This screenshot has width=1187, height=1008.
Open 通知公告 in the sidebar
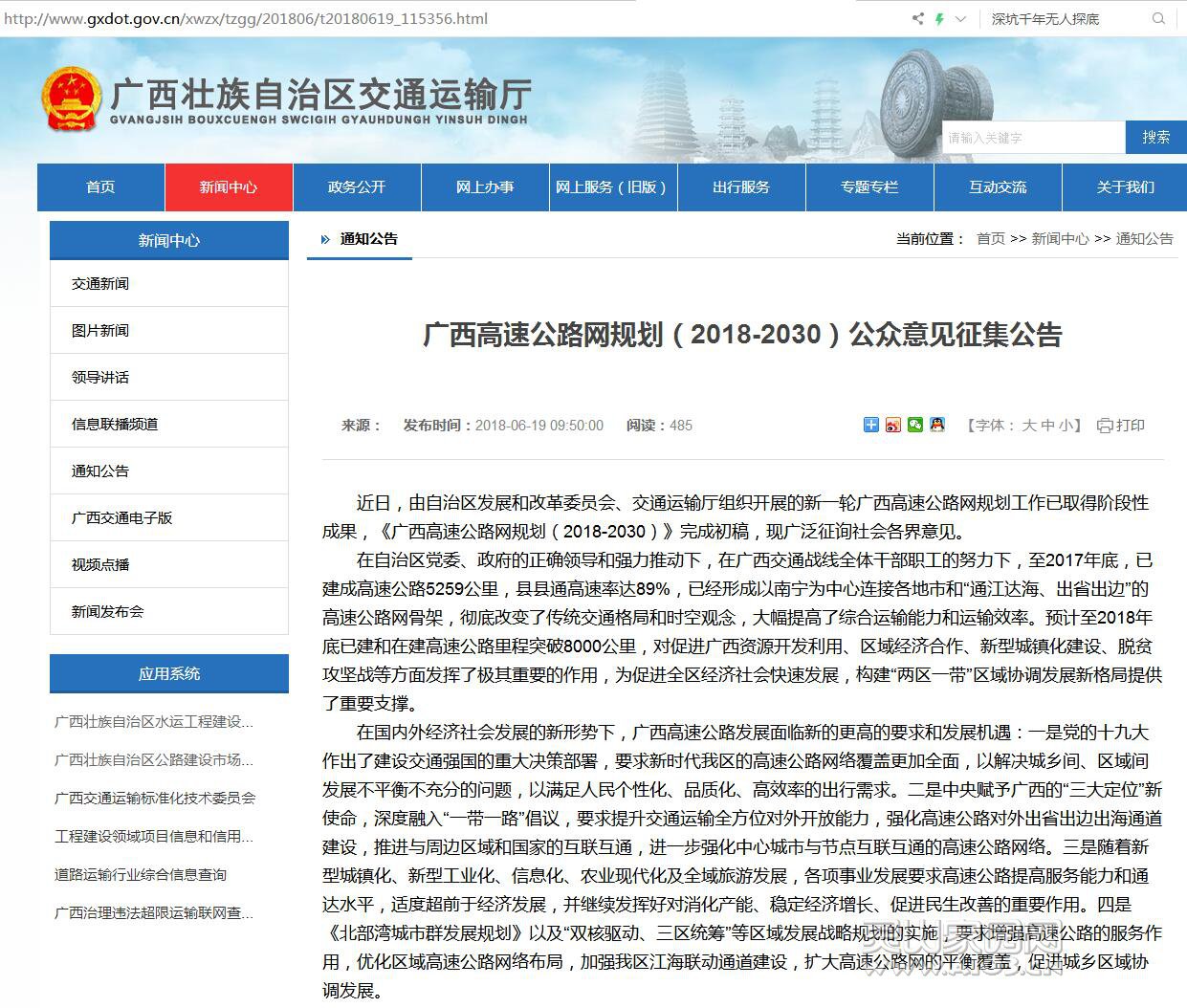tap(169, 471)
